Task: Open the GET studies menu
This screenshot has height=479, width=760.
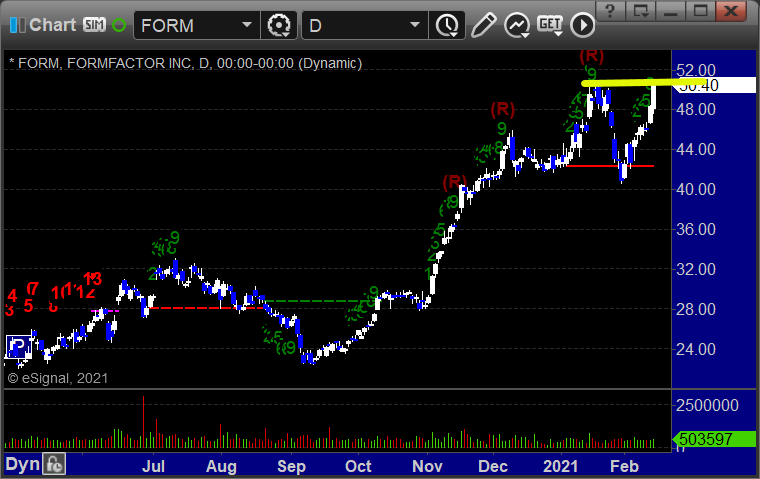Action: click(550, 25)
